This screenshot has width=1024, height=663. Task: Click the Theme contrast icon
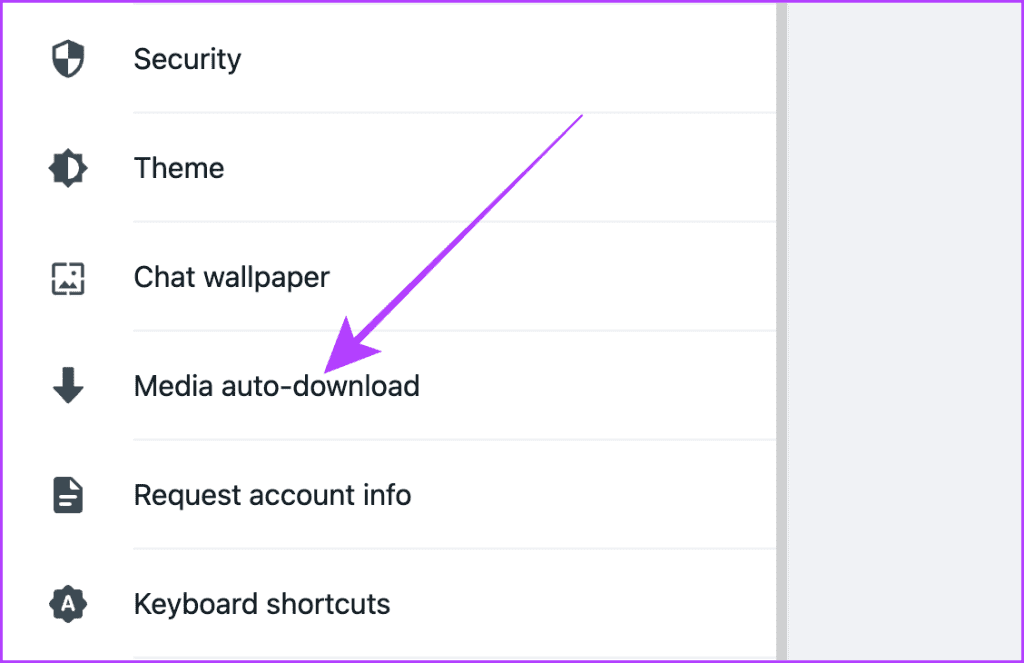pos(67,167)
